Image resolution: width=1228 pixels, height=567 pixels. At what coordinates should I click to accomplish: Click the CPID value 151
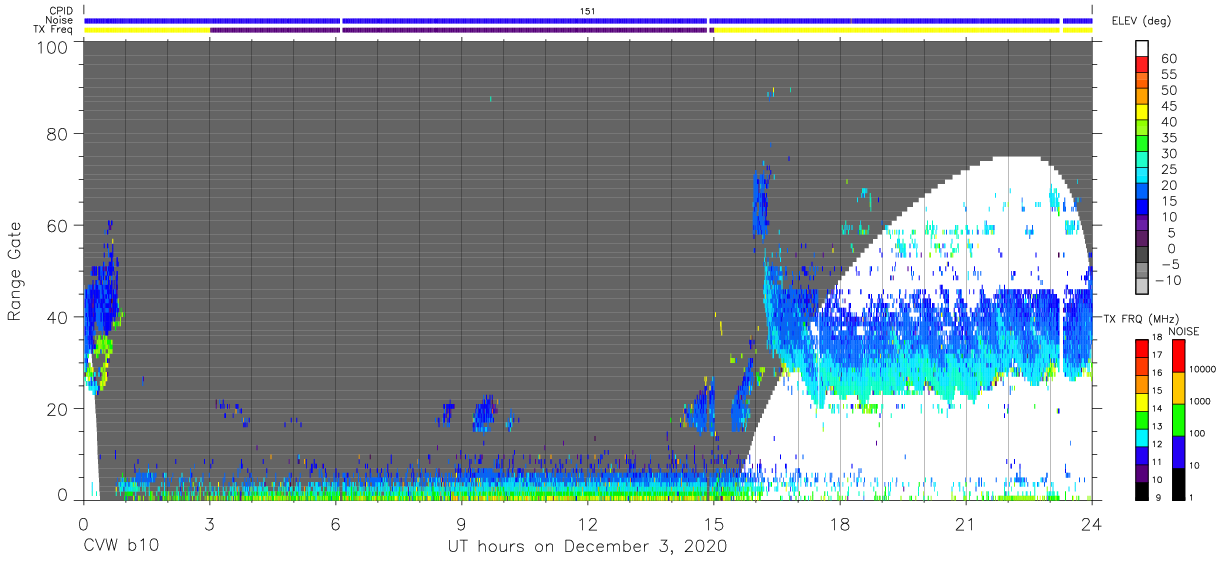(588, 10)
